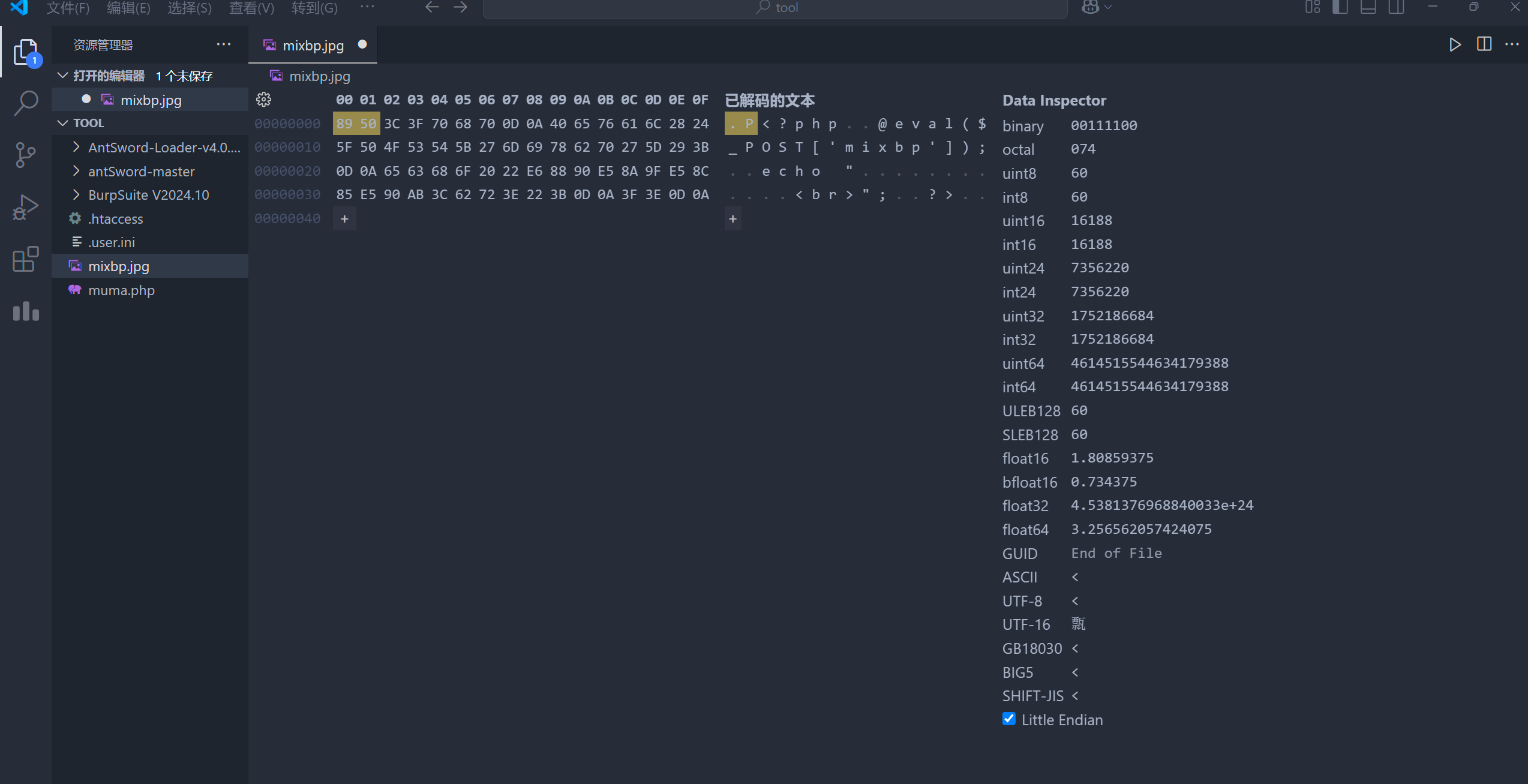
Task: Open Run and Debug view
Action: [26, 208]
